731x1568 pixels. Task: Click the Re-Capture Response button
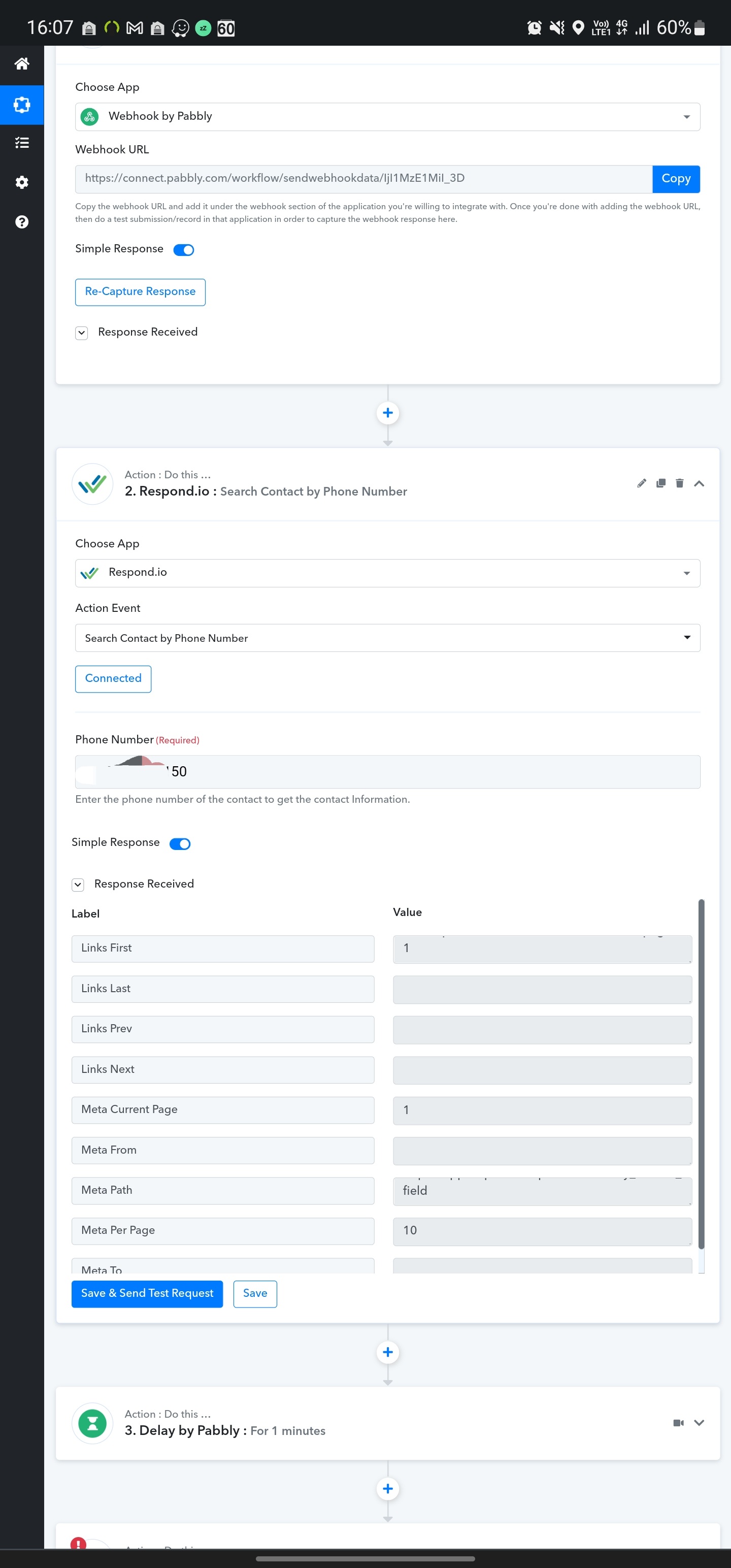pos(140,292)
